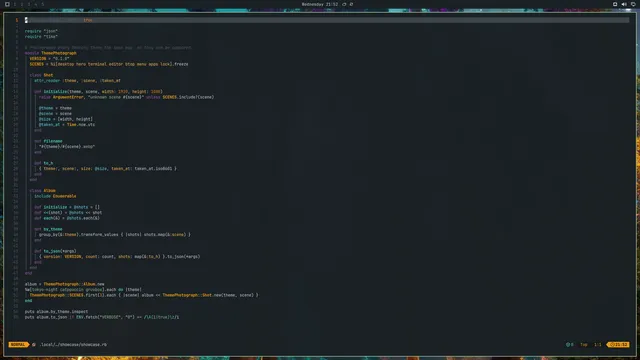Click the def initialize(theme, scene, width line
640x360 pixels.
click(x=98, y=91)
